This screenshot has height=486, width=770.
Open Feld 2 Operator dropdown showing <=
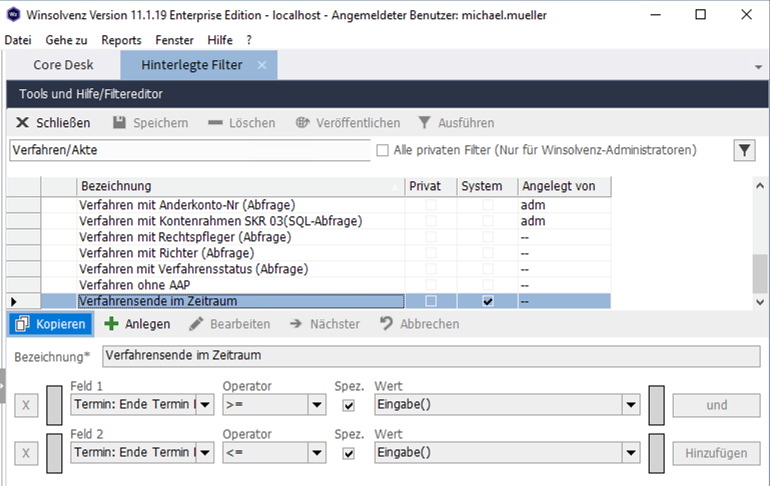point(317,453)
